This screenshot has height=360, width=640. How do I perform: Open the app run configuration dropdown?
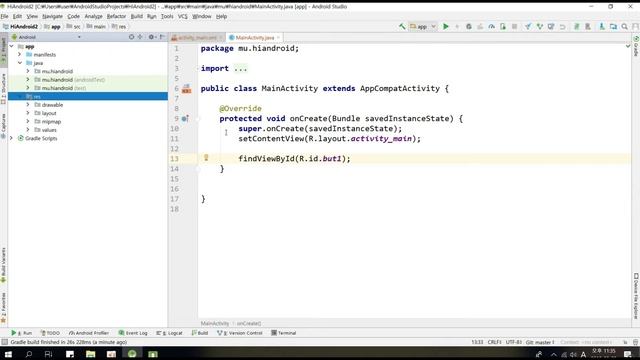(423, 27)
